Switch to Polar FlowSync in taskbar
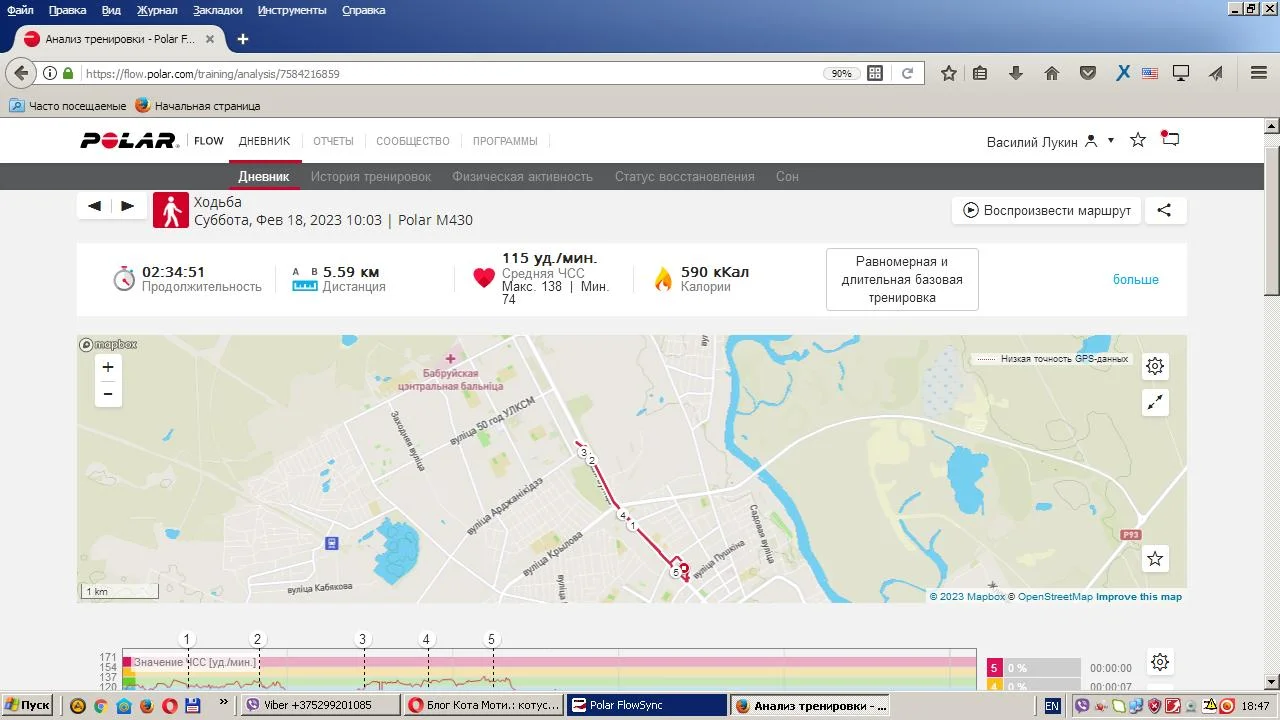 click(646, 705)
